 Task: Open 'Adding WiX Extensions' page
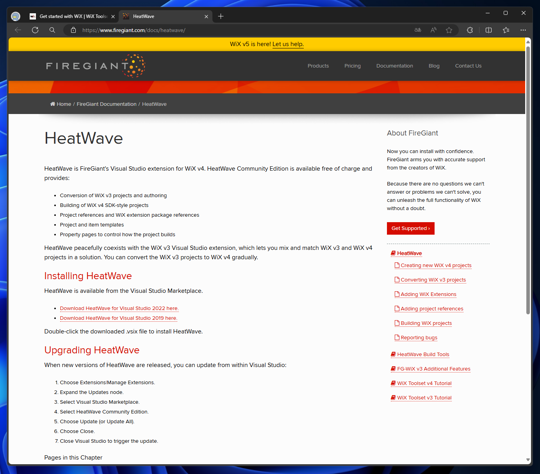click(x=425, y=294)
